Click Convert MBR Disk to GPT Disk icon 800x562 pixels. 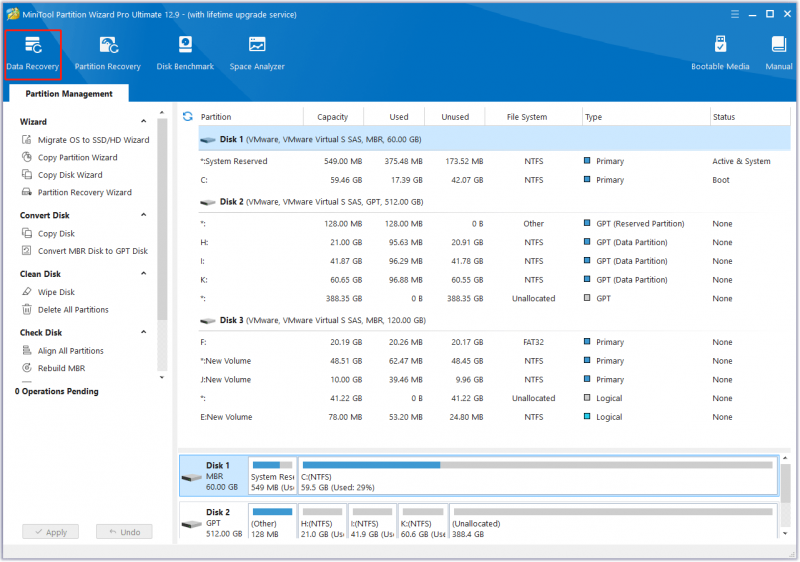tap(27, 250)
